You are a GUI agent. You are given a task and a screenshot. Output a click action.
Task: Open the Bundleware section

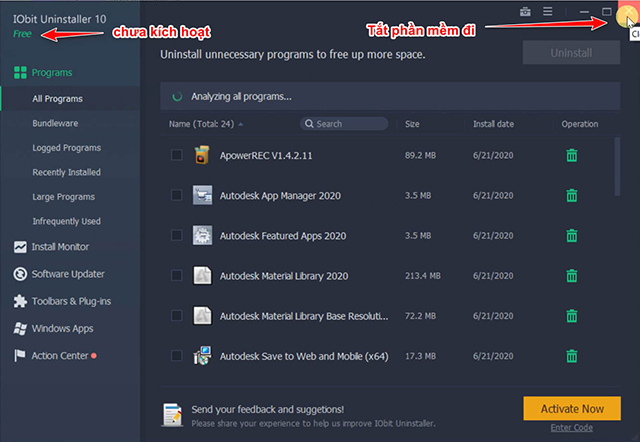[x=55, y=123]
